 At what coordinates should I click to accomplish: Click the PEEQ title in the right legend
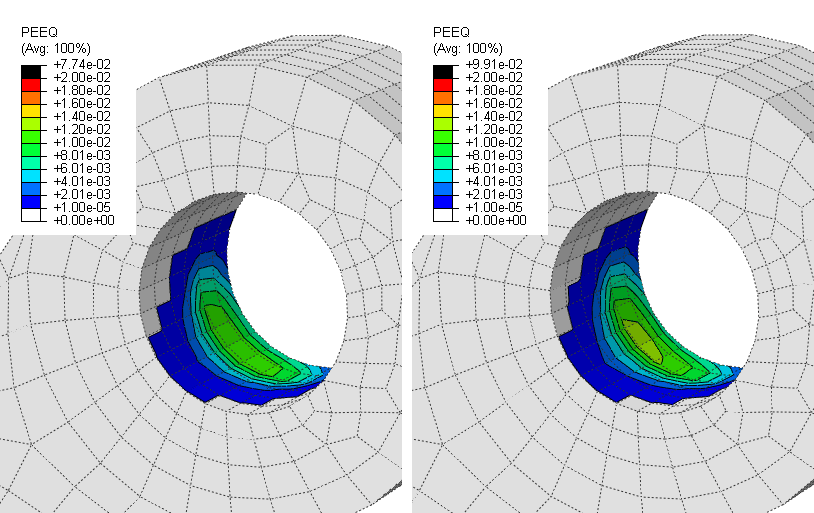pos(448,33)
